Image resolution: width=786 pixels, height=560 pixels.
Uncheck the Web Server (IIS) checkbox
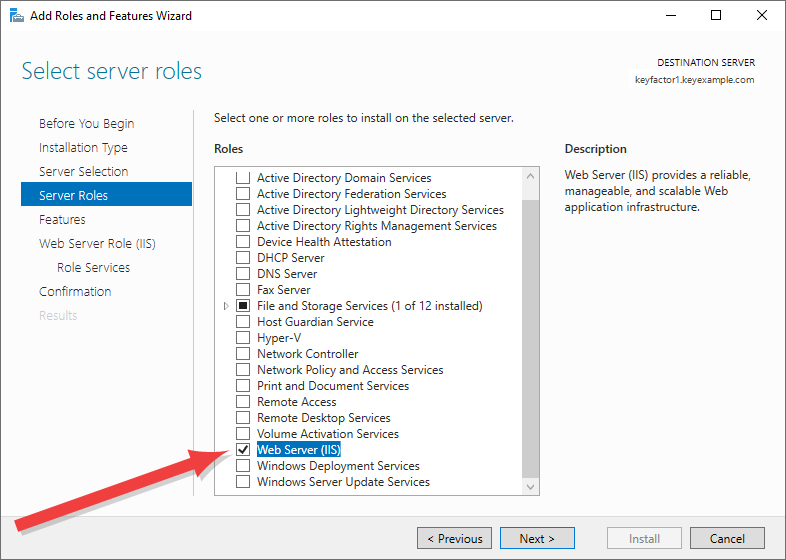[243, 450]
